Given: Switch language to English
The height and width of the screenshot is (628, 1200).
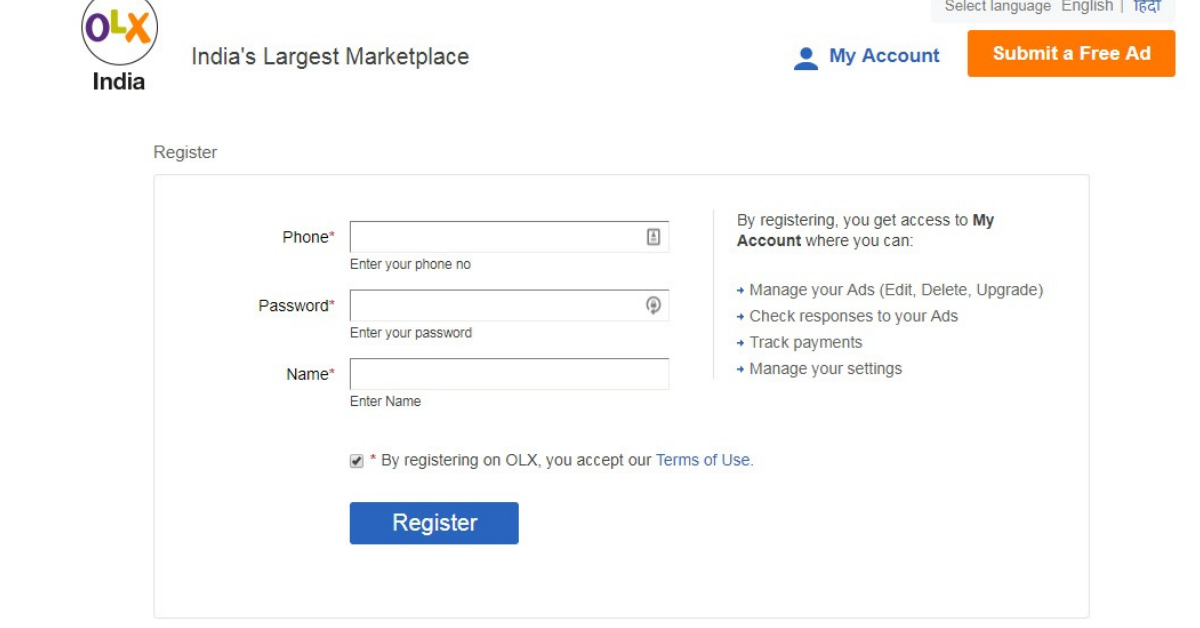Looking at the screenshot, I should pos(1087,7).
